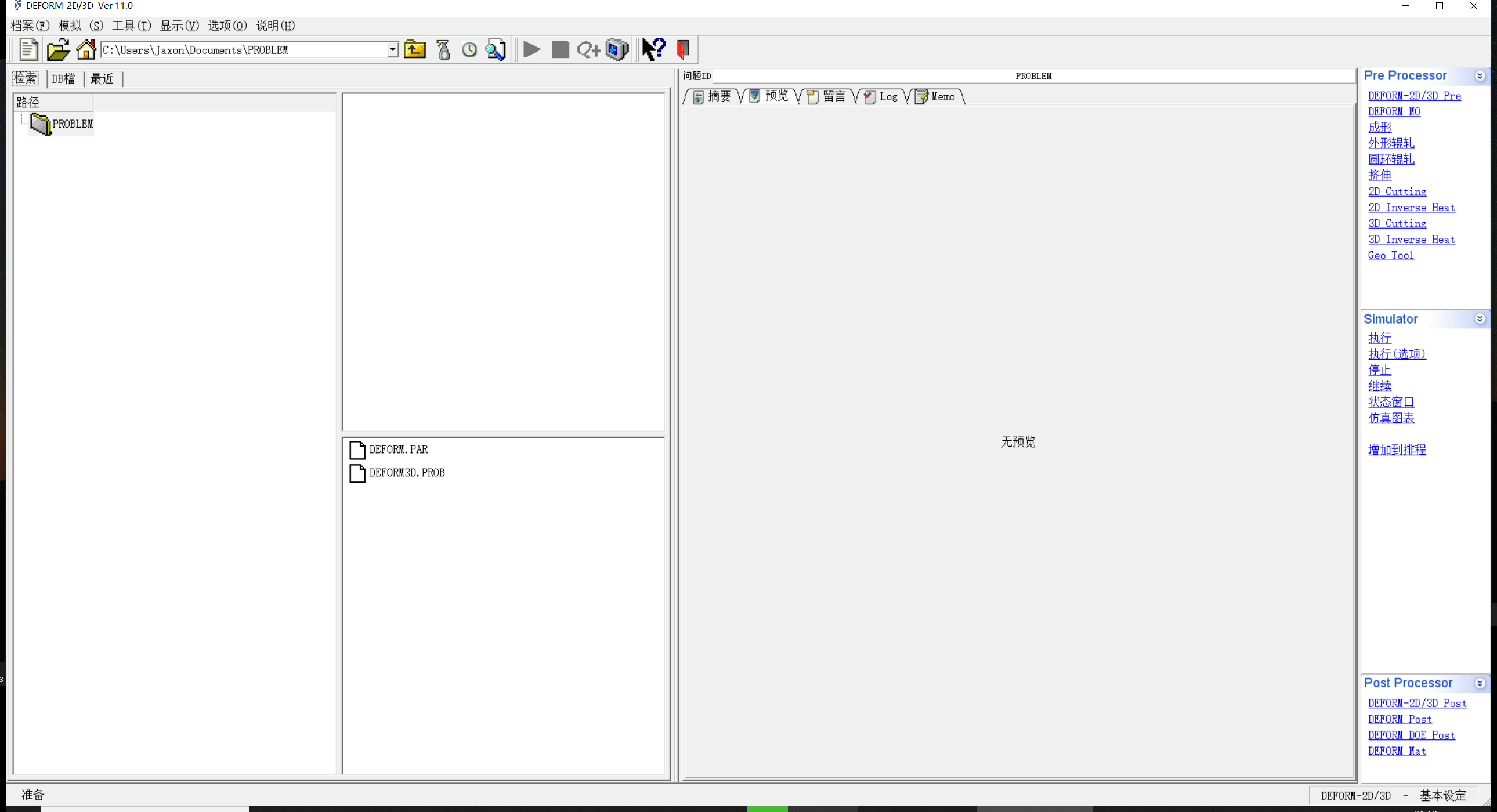Viewport: 1497px width, 812px height.
Task: Click the context help arrow-question icon
Action: coord(653,49)
